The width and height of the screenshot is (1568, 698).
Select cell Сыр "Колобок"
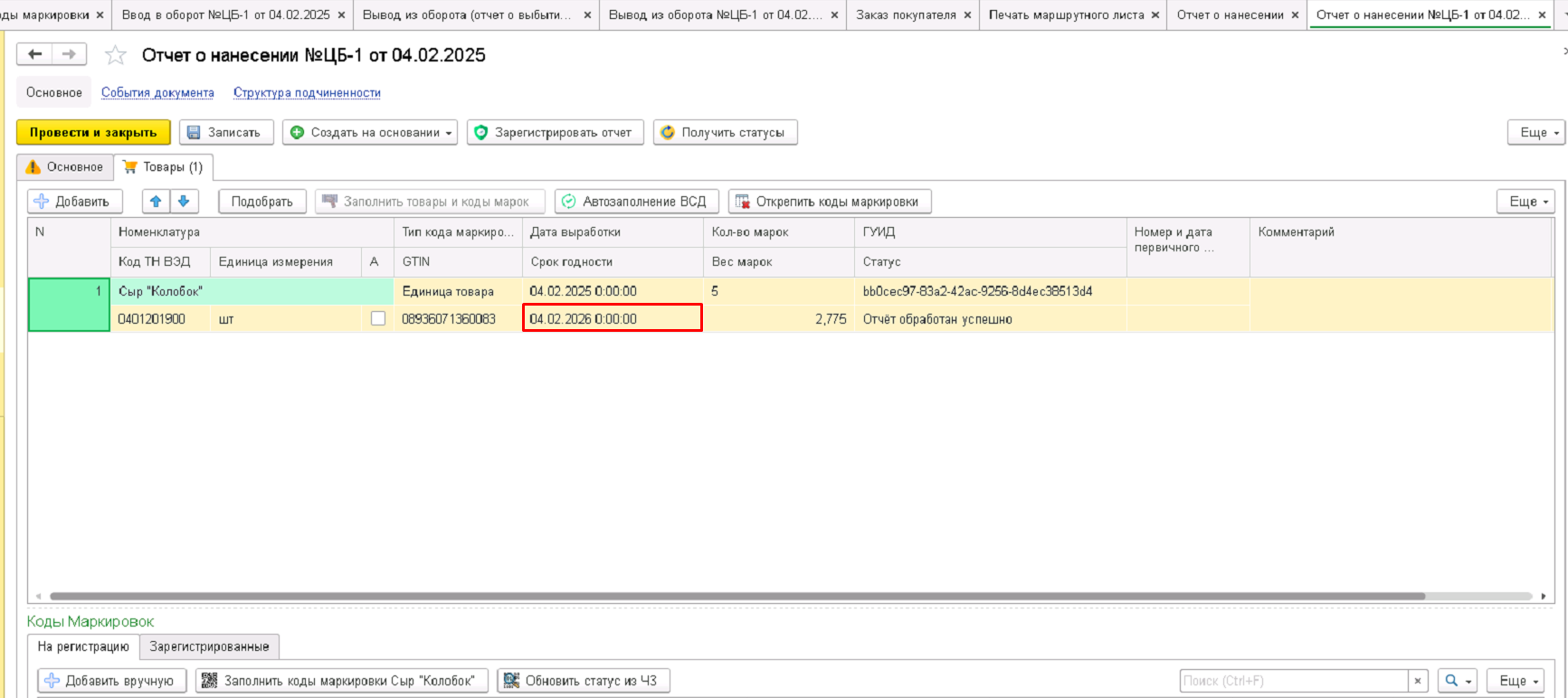(252, 291)
